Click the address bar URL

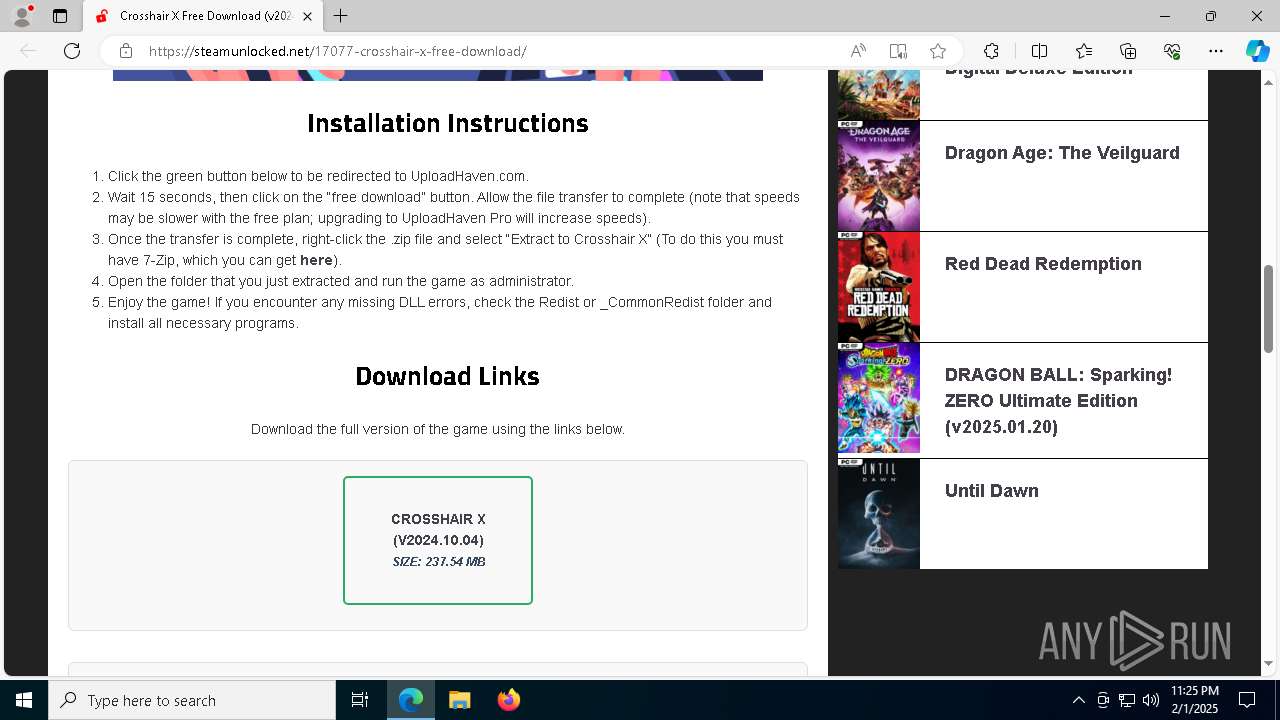point(338,51)
